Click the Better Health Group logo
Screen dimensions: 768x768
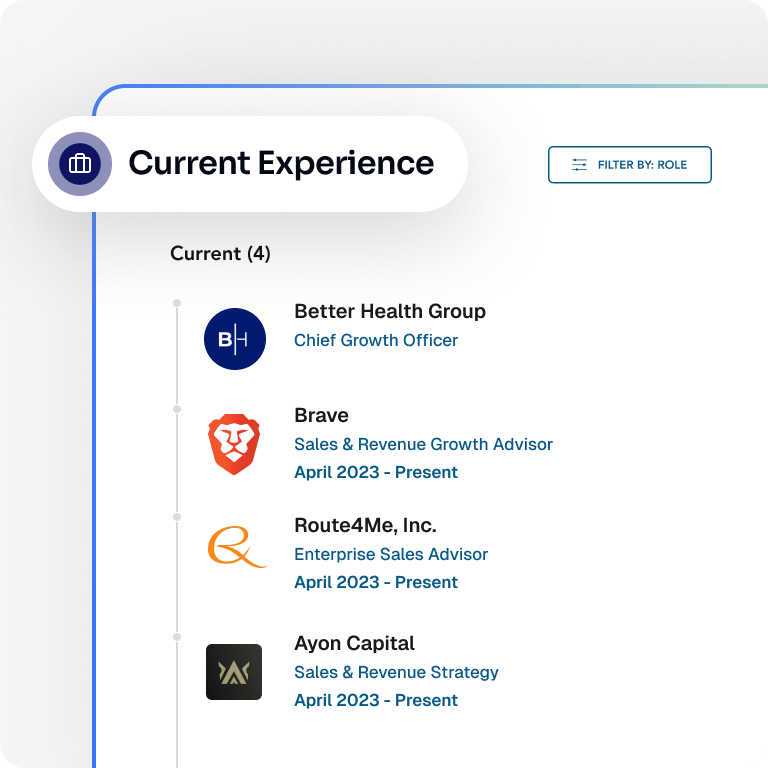(234, 340)
